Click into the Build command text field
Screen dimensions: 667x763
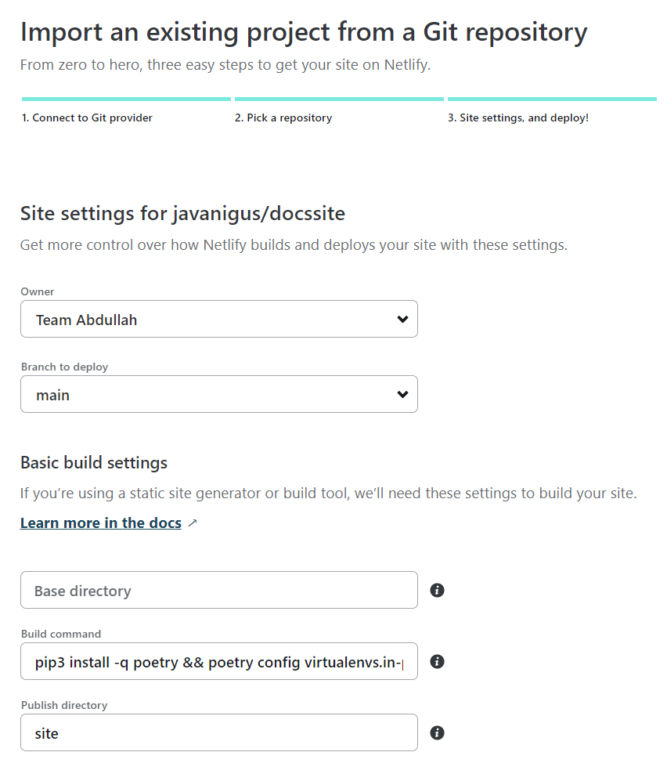click(219, 661)
